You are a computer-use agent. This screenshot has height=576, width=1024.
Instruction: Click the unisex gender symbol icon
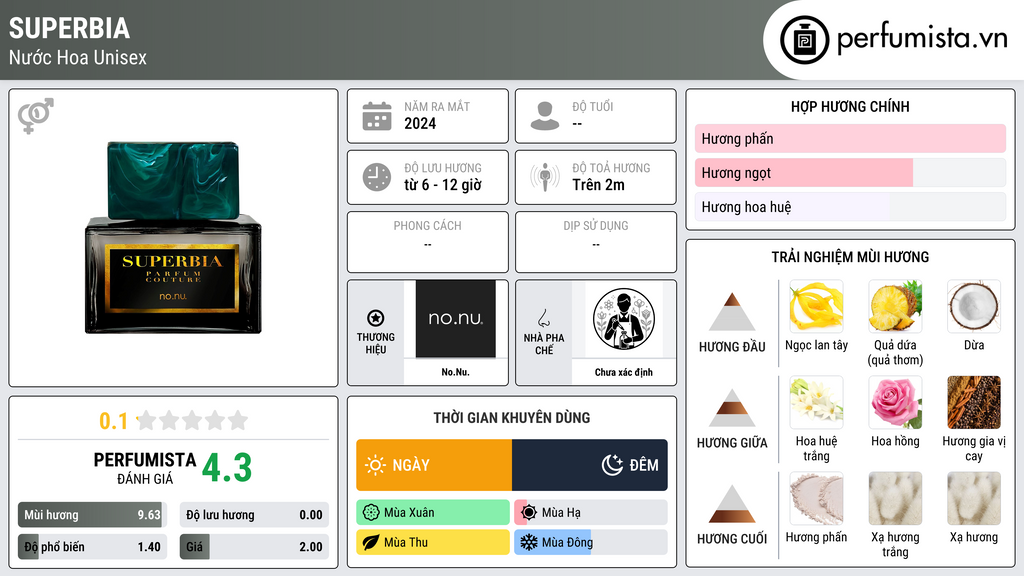pos(36,116)
